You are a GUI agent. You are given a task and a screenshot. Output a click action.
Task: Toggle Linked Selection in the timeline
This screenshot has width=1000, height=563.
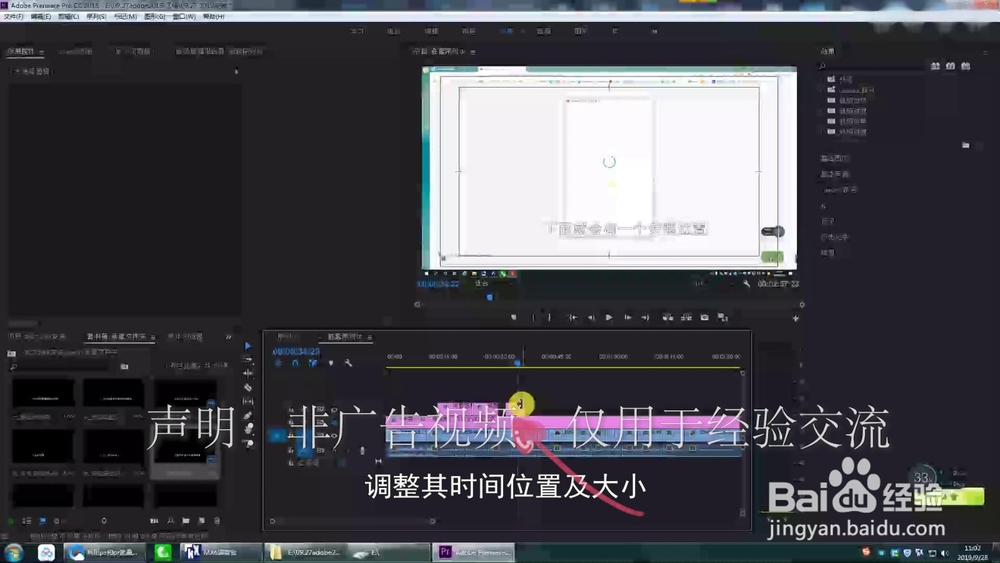[313, 363]
